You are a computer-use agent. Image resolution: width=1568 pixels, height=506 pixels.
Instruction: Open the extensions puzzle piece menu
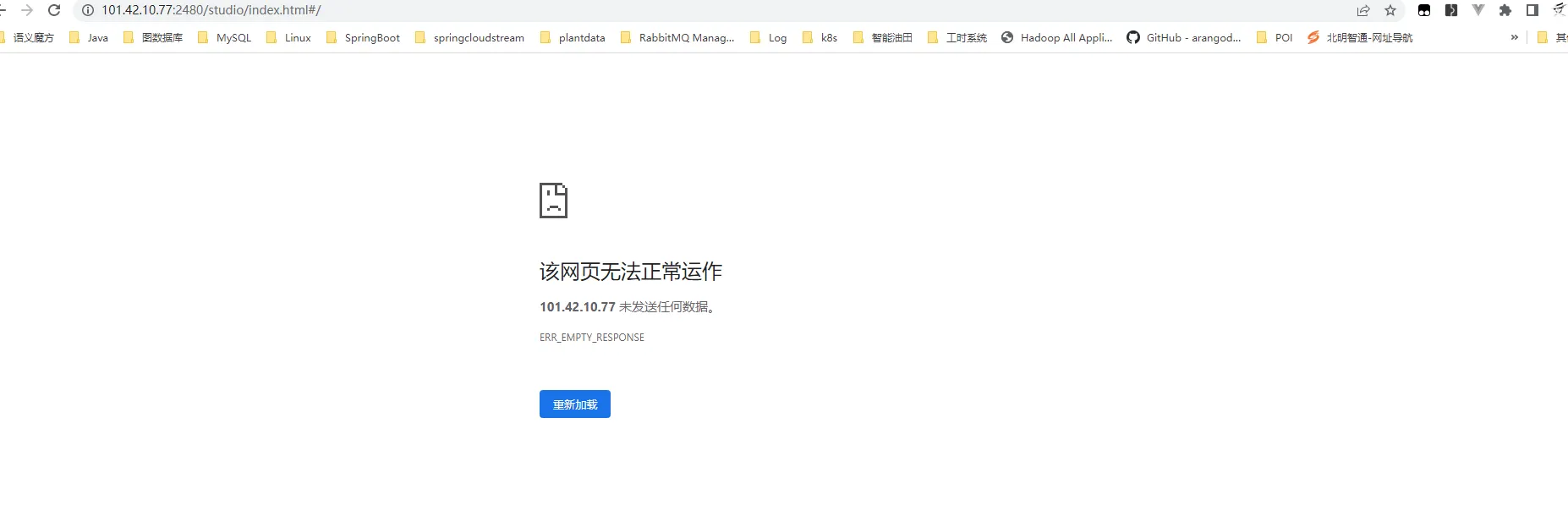pyautogui.click(x=1505, y=10)
